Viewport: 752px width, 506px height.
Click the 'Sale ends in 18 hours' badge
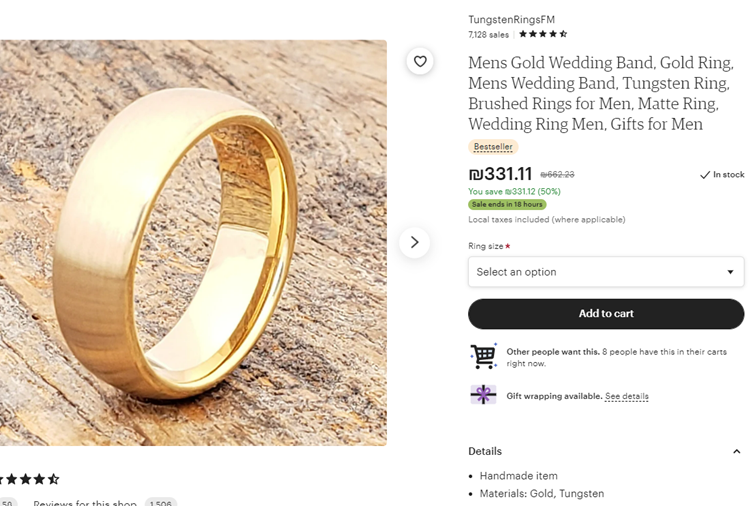click(x=507, y=205)
